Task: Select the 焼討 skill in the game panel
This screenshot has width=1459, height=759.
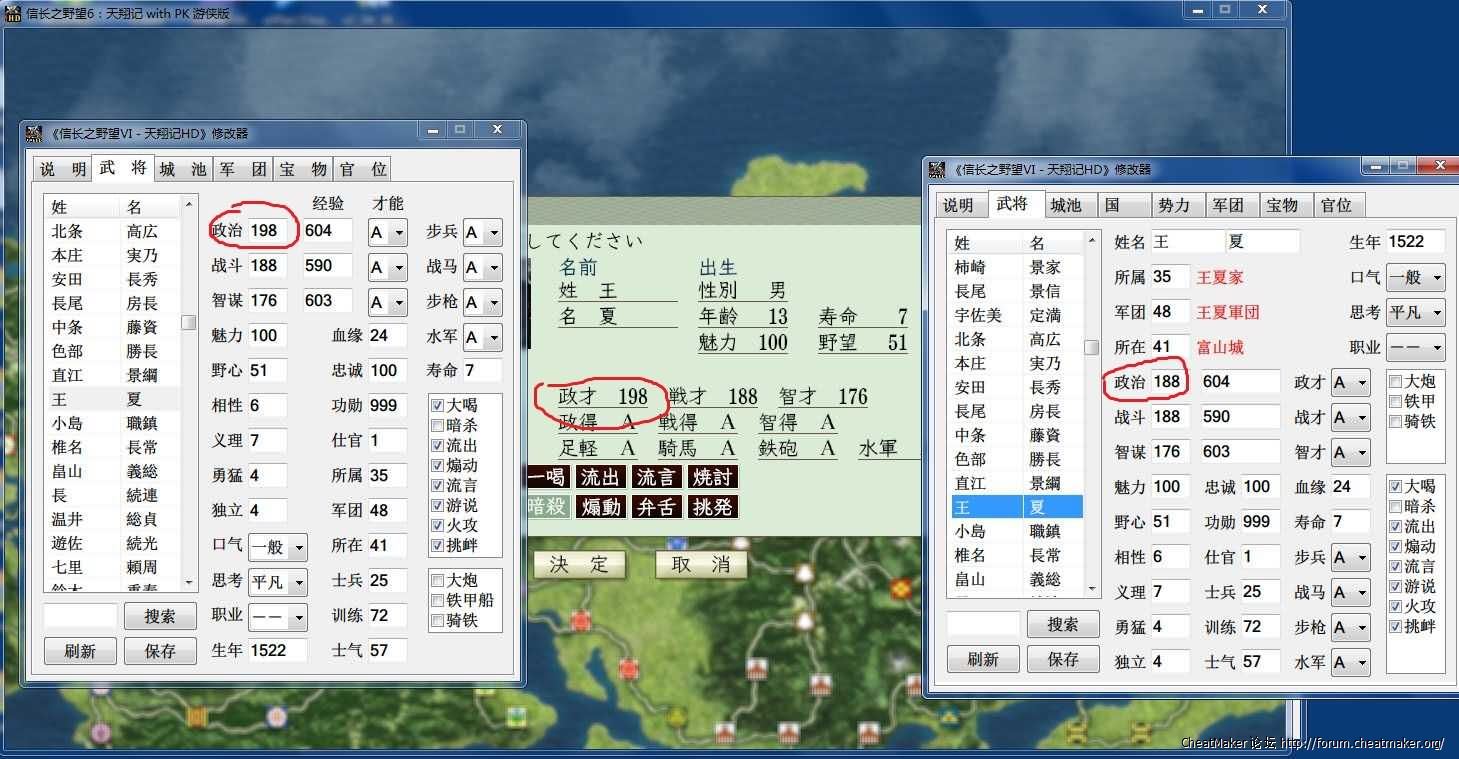Action: (x=712, y=478)
